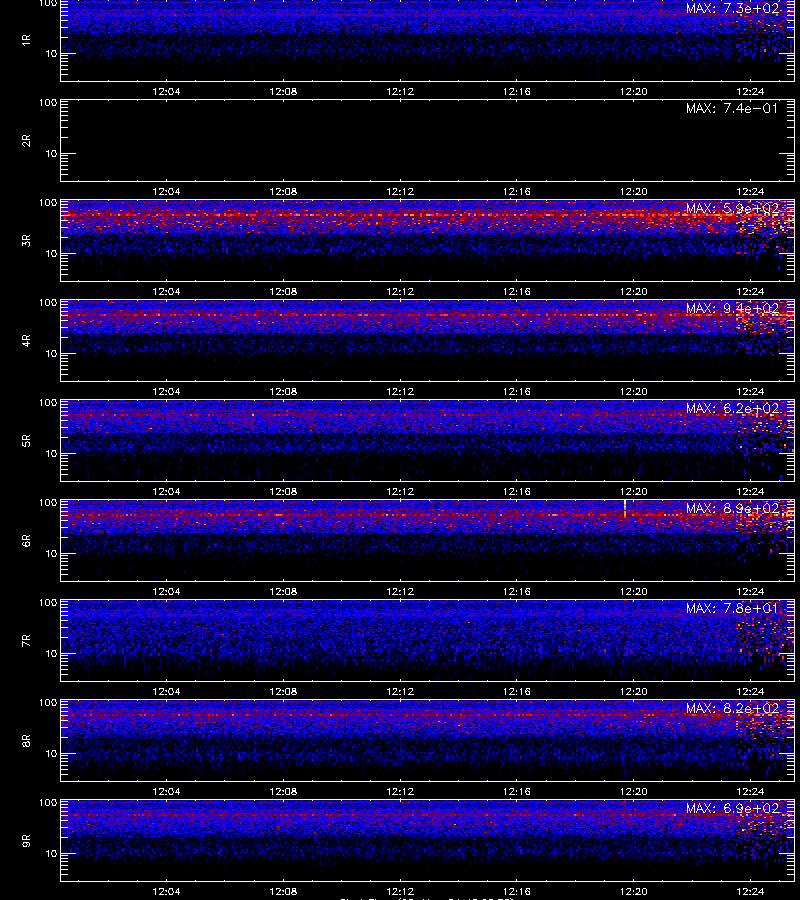Pick the 7R panel label
Image resolution: width=800 pixels, height=900 pixels.
point(26,641)
